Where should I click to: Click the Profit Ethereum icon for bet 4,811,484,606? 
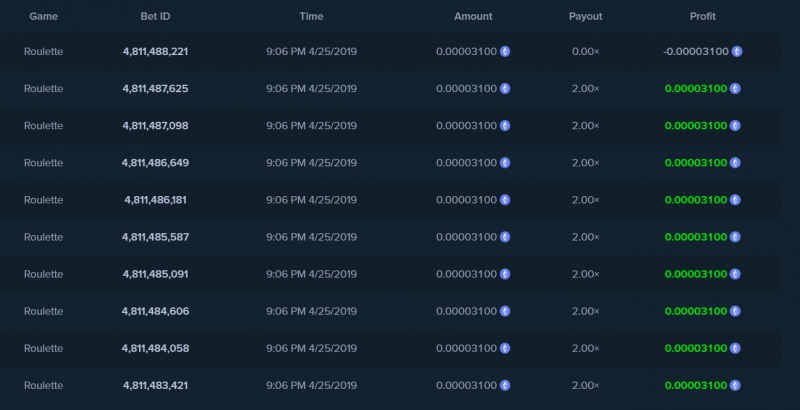point(735,311)
